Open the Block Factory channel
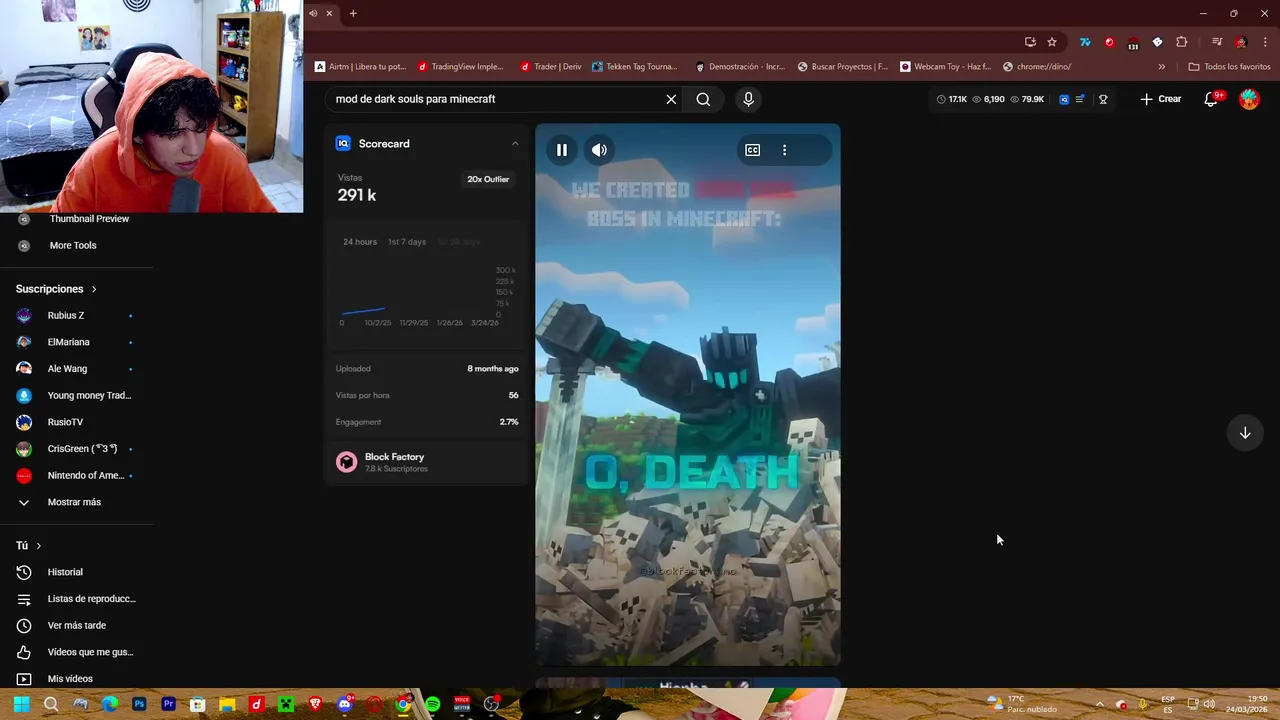 (394, 457)
